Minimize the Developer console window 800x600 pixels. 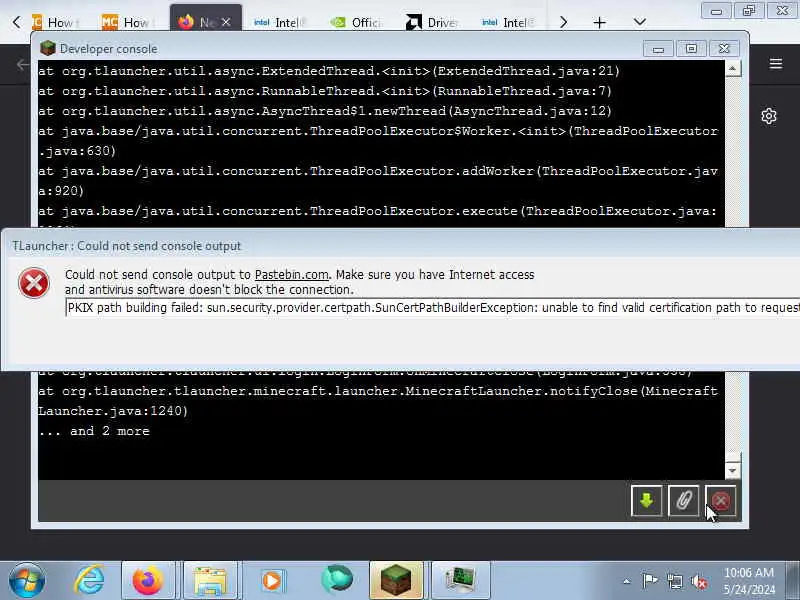click(658, 49)
